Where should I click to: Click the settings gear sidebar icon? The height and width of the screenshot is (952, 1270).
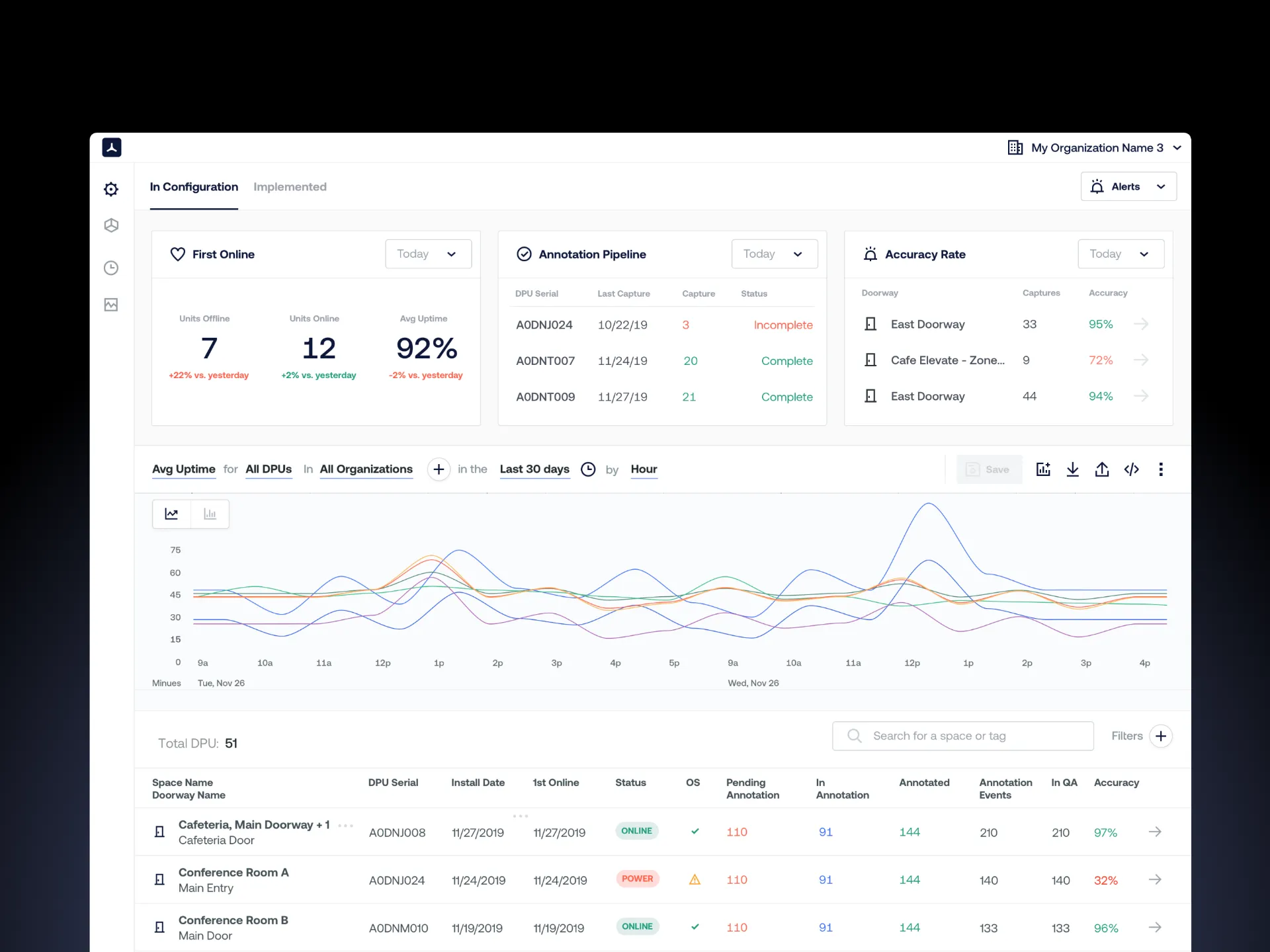tap(111, 189)
